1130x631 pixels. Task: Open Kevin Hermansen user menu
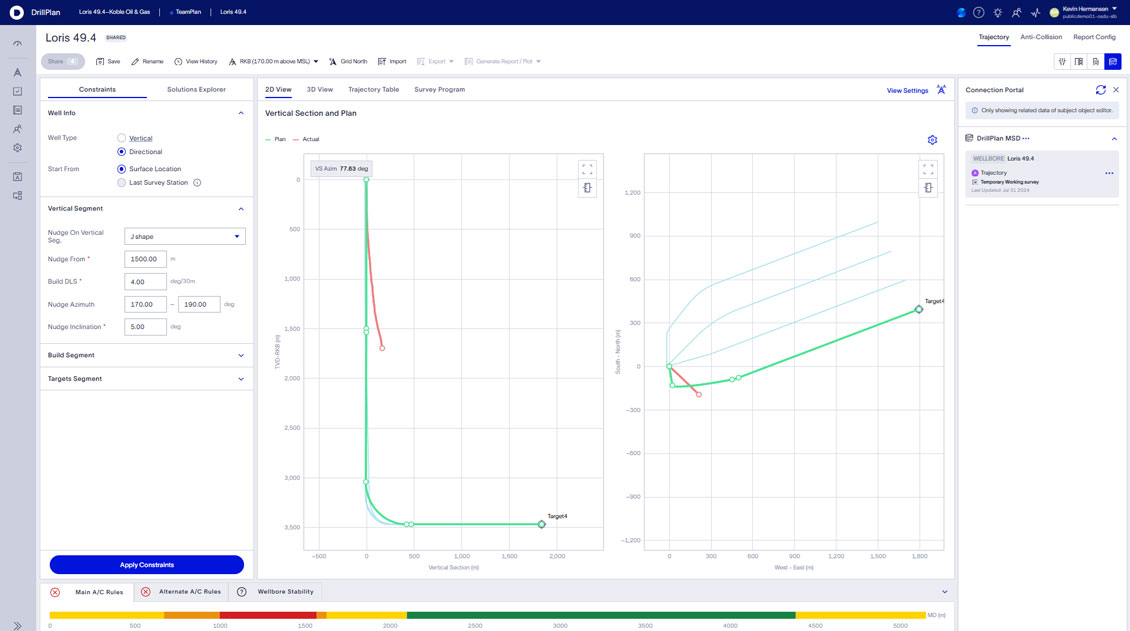click(1083, 12)
